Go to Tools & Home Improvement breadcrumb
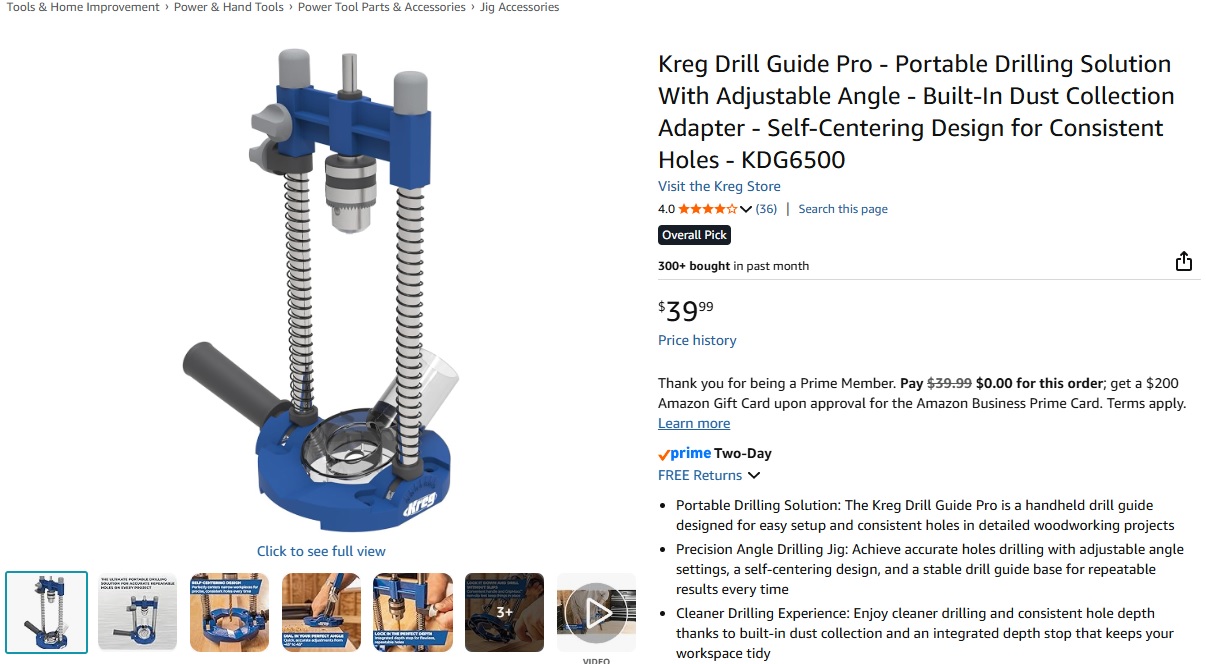 [83, 7]
